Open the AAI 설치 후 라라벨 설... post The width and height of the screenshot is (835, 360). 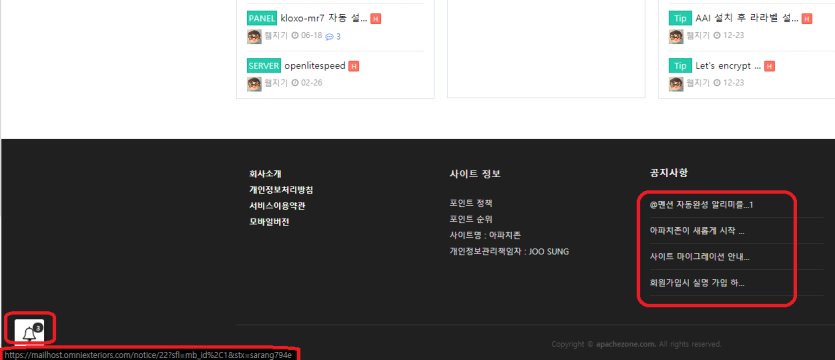(x=747, y=19)
